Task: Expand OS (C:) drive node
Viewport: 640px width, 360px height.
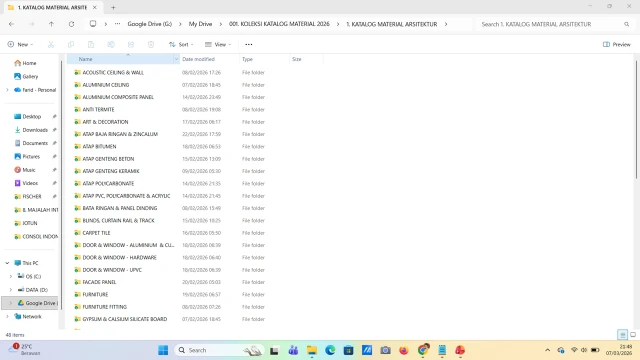Action: tap(11, 276)
